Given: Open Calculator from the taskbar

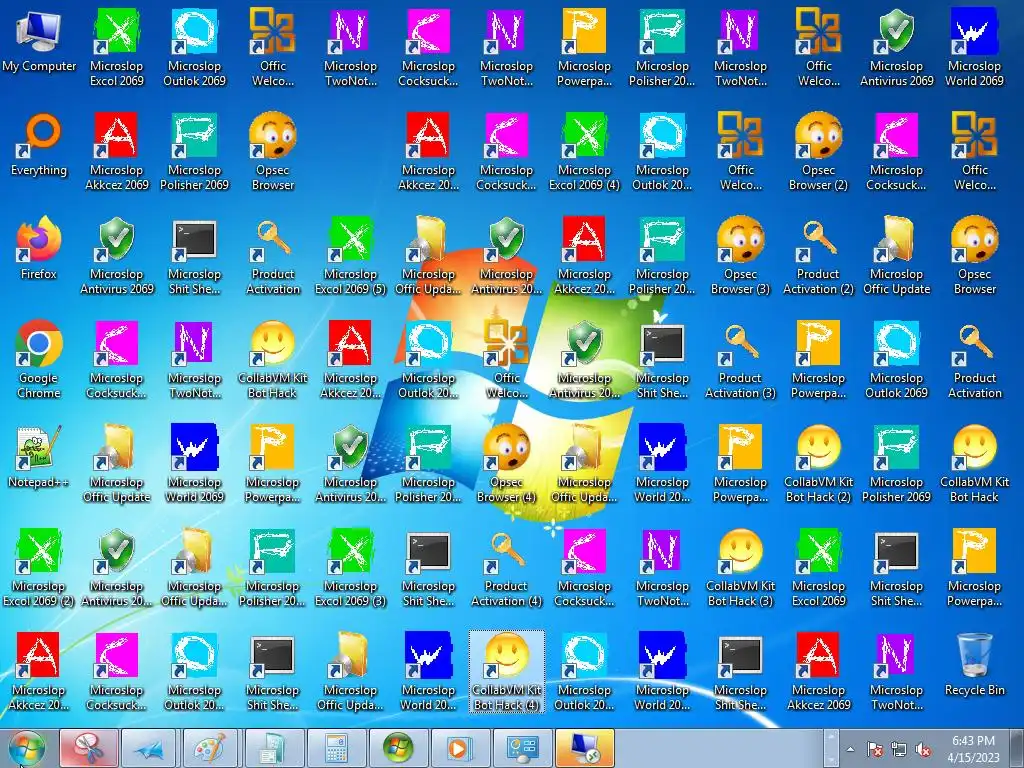Looking at the screenshot, I should [337, 748].
